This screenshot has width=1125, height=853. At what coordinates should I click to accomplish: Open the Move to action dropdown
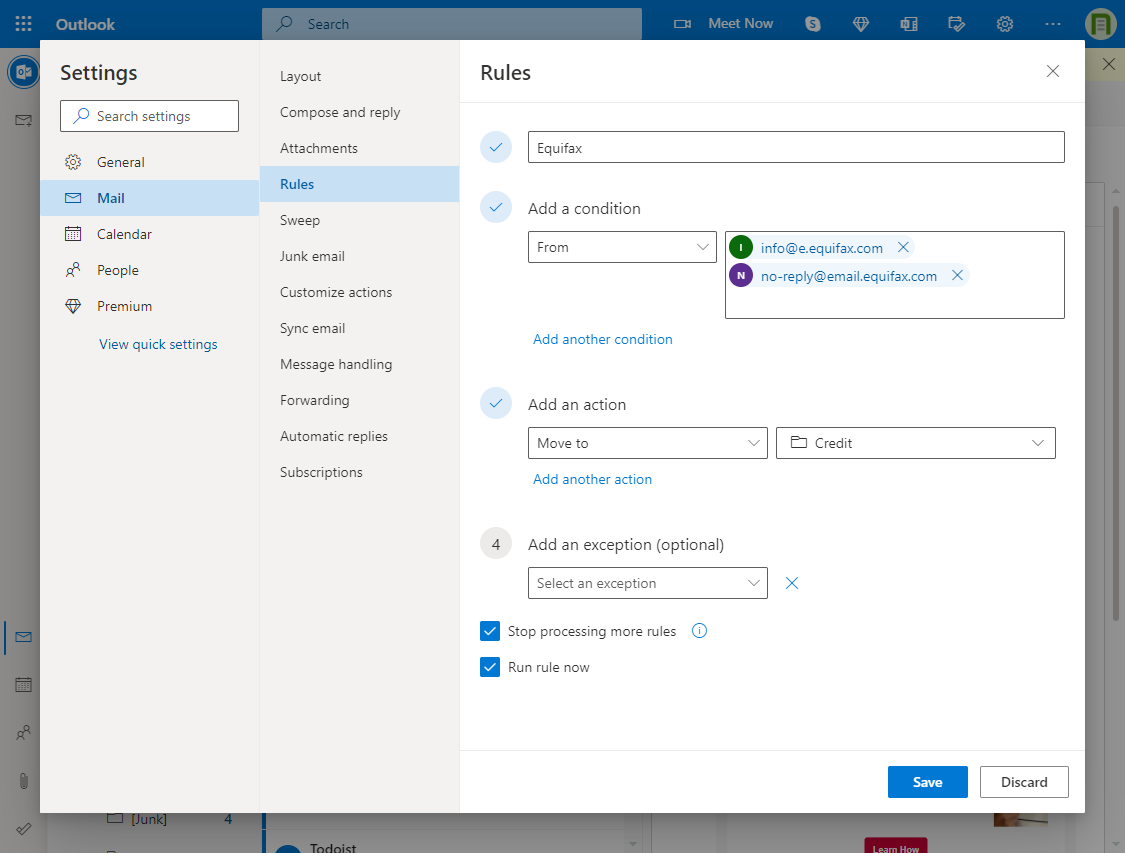(x=648, y=443)
